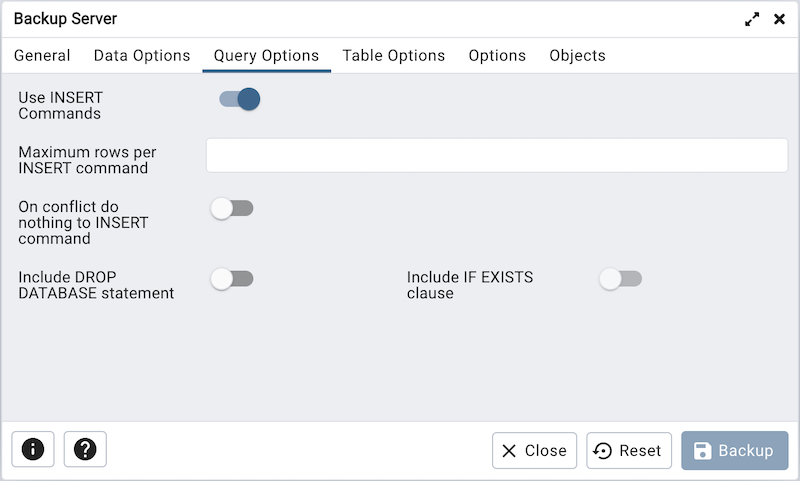Click the info icon button
This screenshot has width=800, height=481.
33,450
